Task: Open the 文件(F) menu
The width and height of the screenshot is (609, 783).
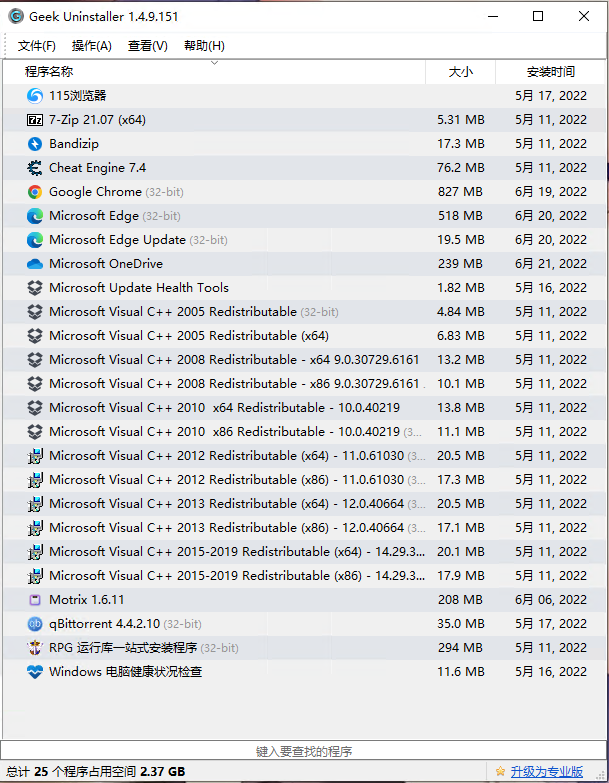Action: pos(36,46)
